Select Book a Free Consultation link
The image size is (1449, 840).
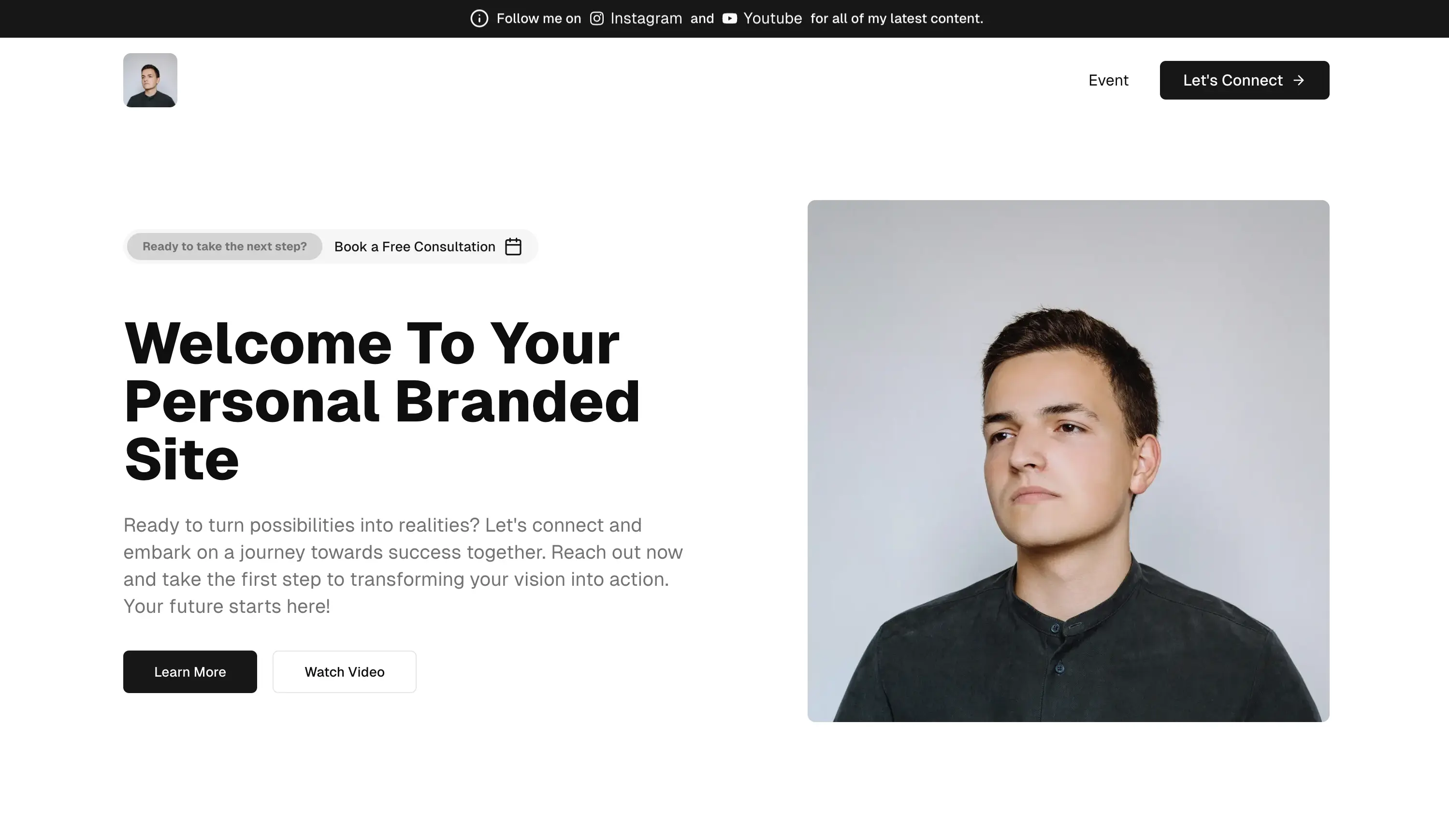415,246
